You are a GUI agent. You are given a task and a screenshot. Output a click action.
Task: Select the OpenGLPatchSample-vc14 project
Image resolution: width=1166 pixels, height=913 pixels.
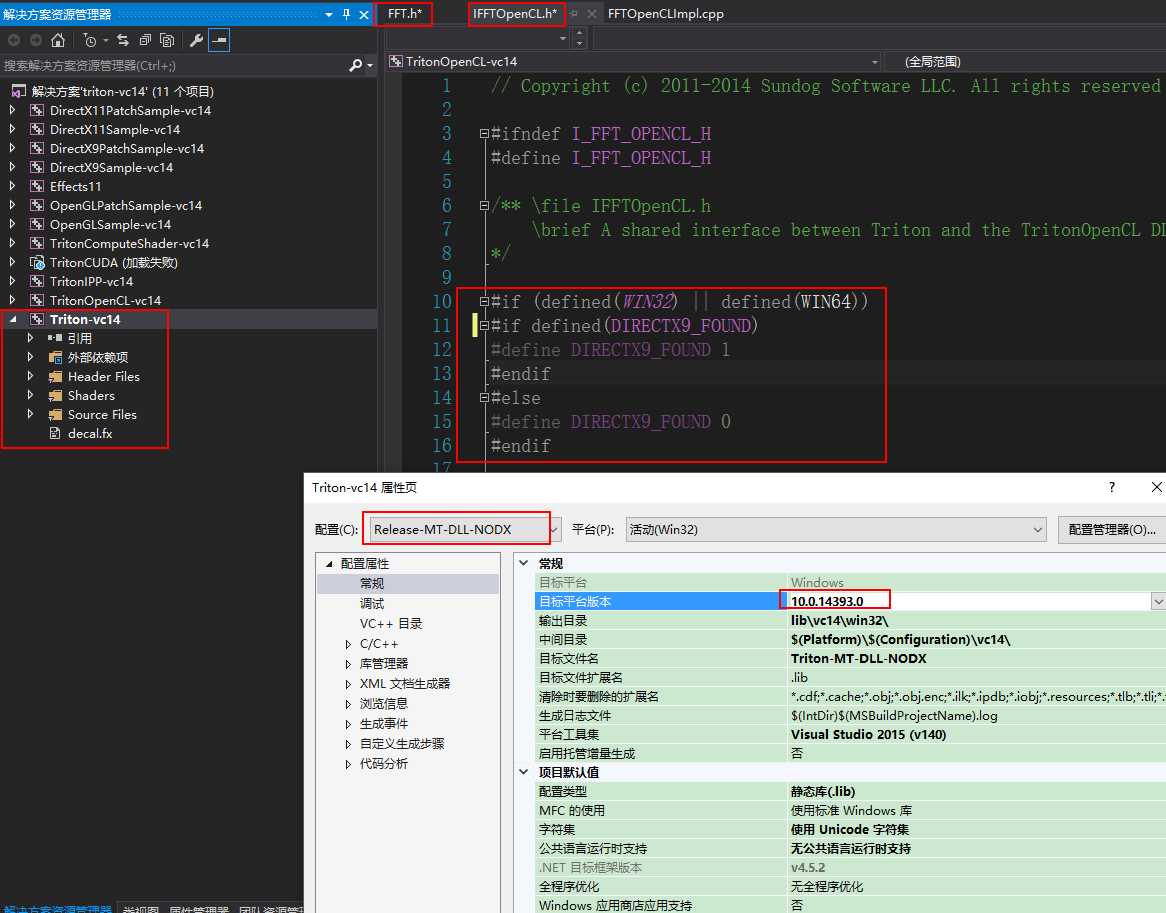[x=126, y=205]
